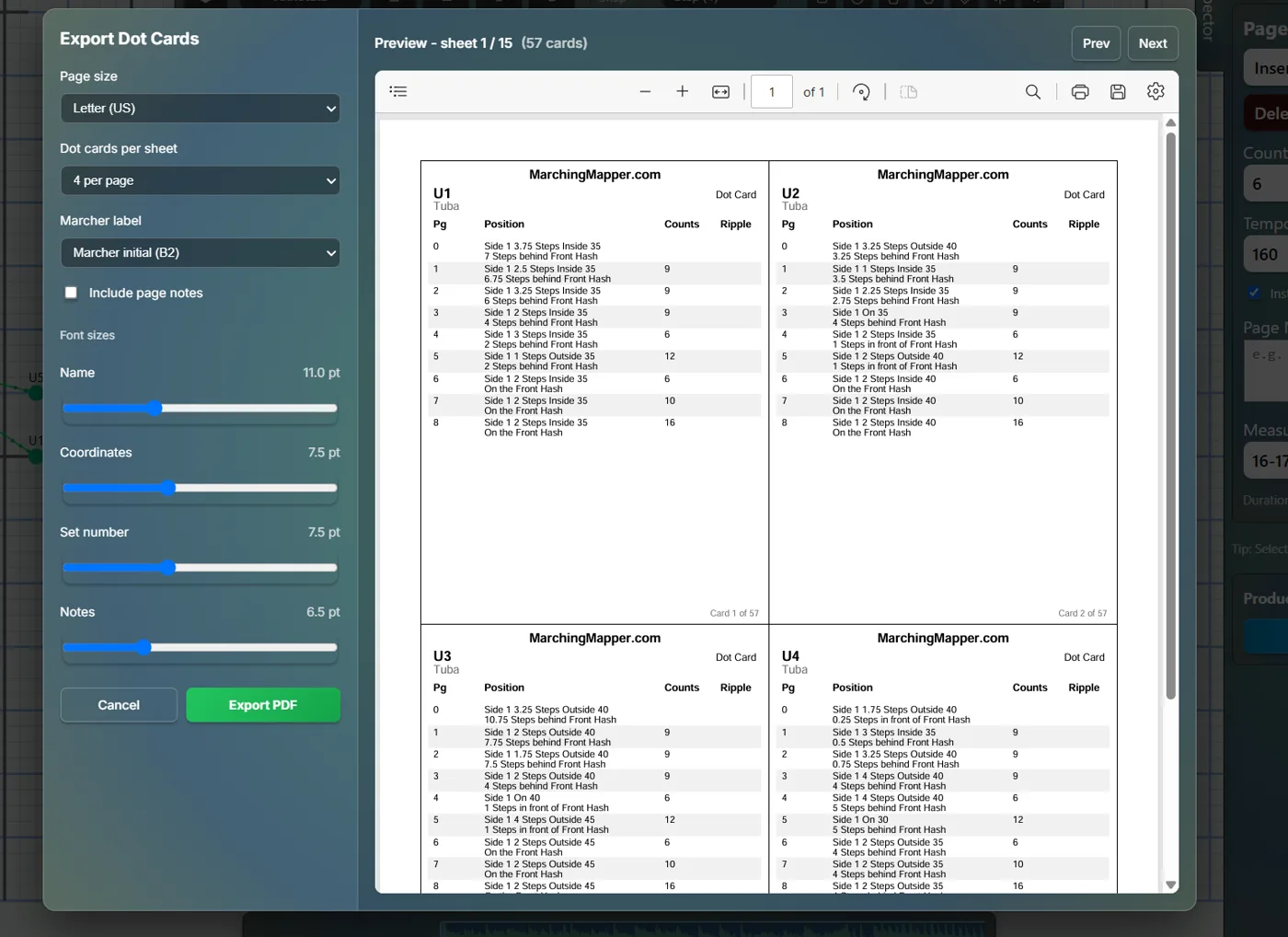The width and height of the screenshot is (1288, 937).
Task: Open PDF viewer settings gear
Action: pos(1156,91)
